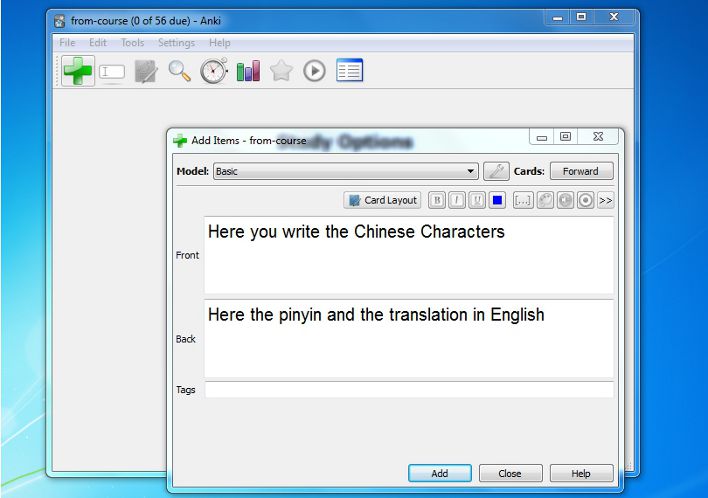
Task: Click the Add button
Action: (x=440, y=473)
